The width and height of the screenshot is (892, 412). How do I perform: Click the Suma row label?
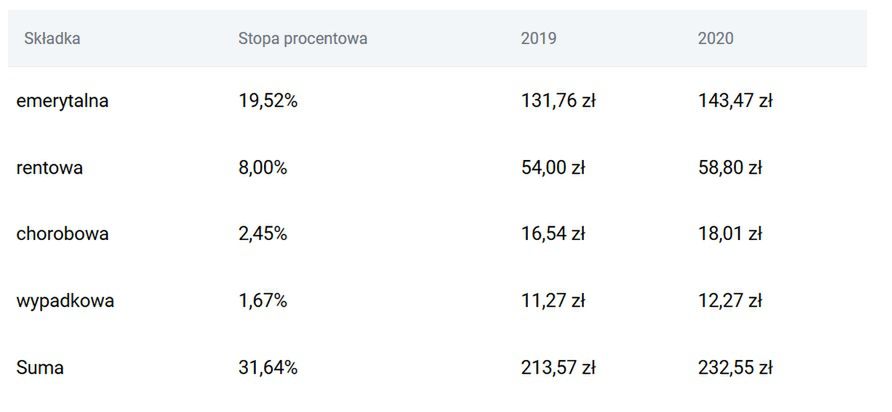point(40,367)
